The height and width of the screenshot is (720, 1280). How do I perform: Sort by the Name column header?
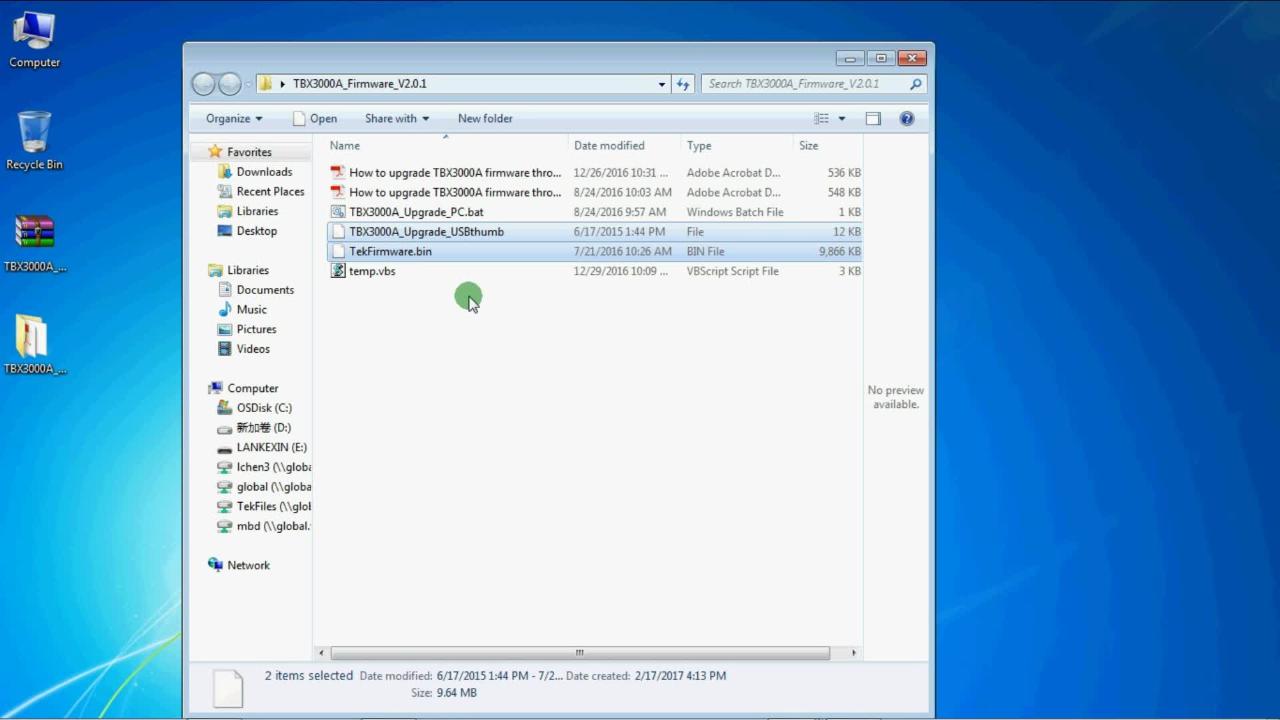(345, 145)
